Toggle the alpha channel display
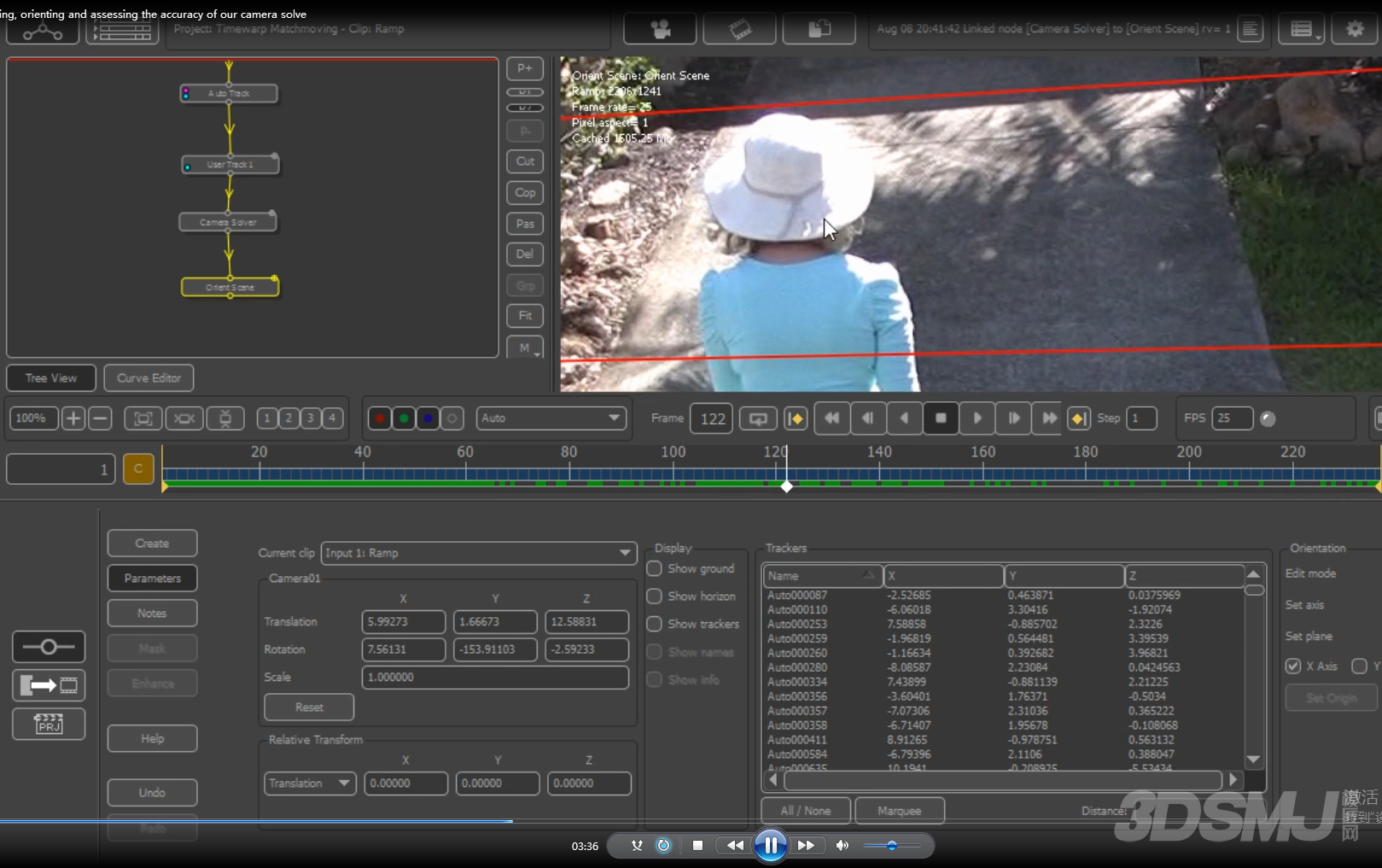The height and width of the screenshot is (868, 1382). (452, 418)
